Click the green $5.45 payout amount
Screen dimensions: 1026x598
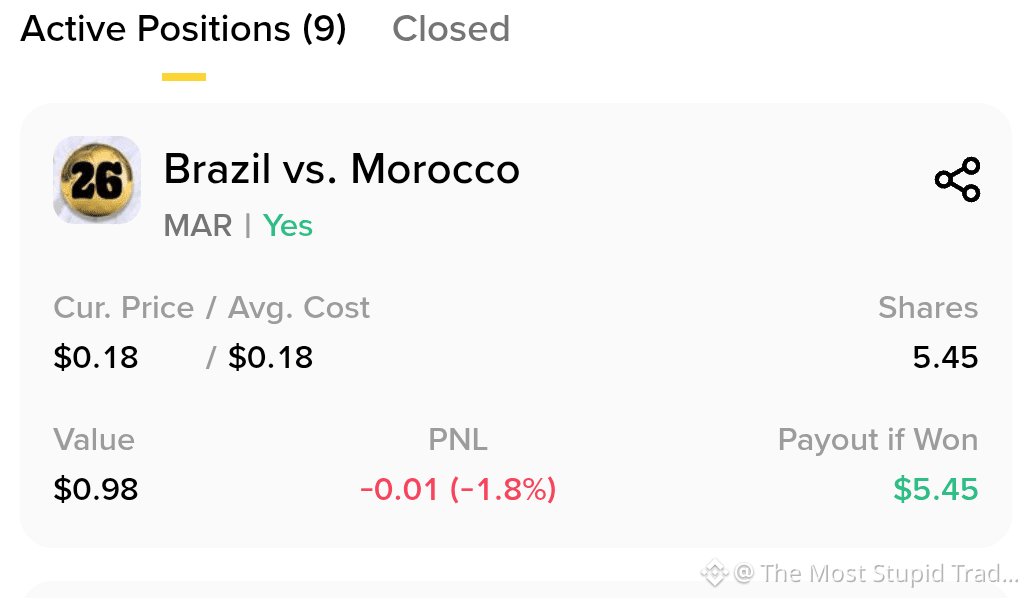[x=936, y=489]
